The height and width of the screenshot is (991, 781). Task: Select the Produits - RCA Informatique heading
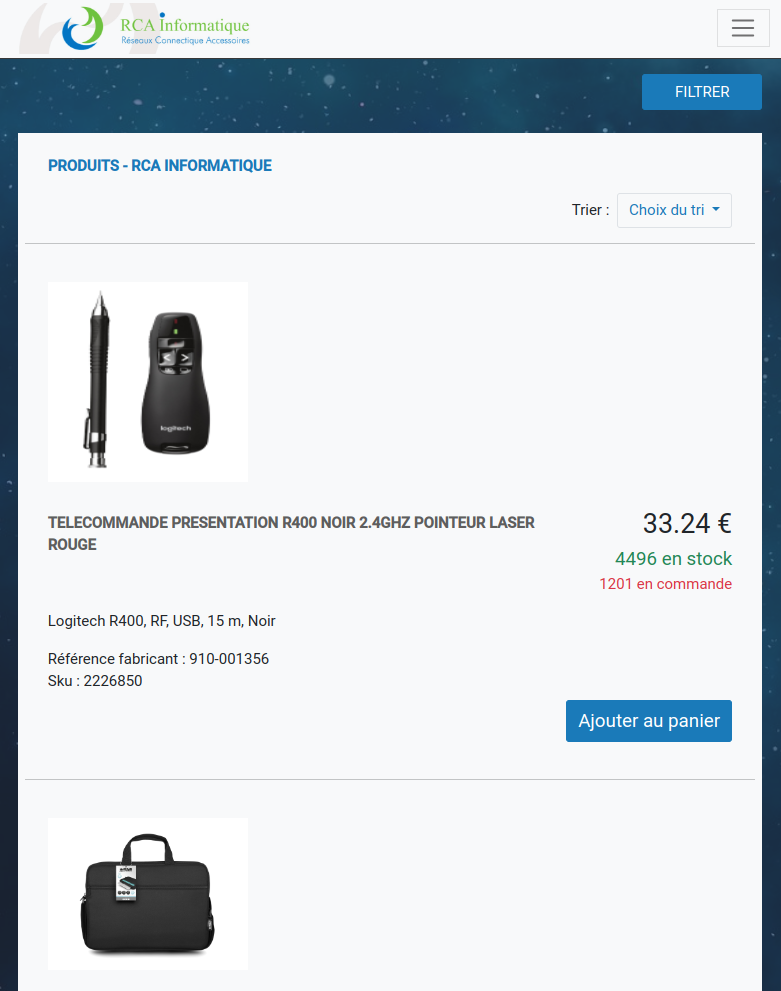pos(160,166)
